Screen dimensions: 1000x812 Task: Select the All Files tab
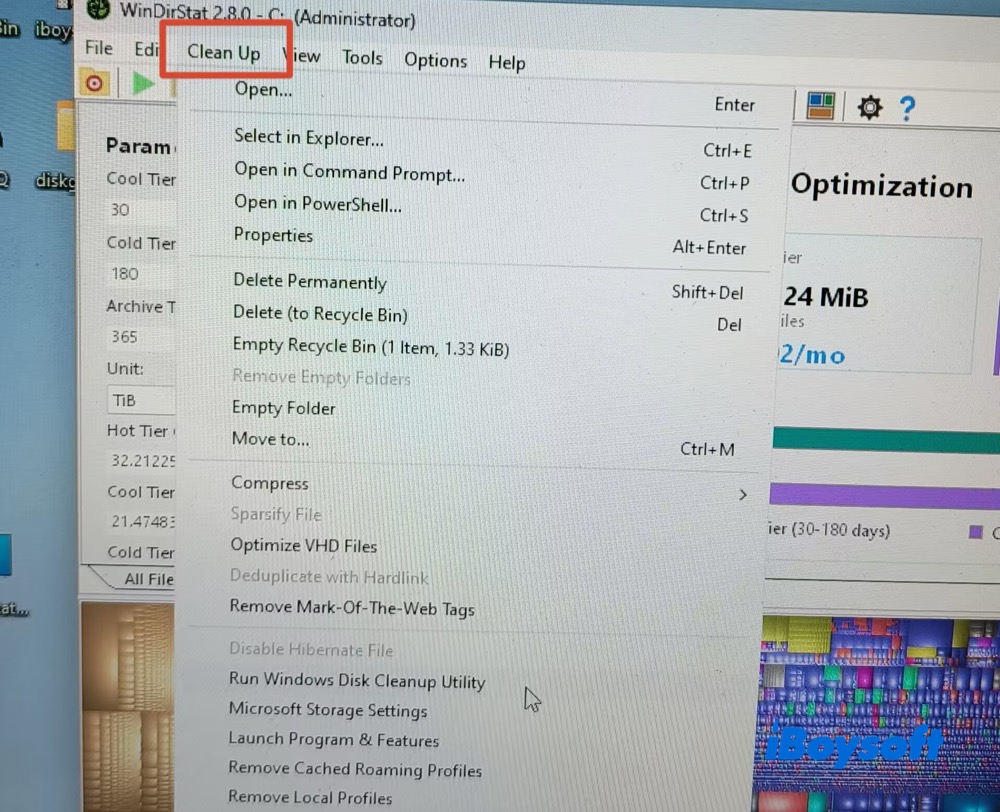point(148,579)
